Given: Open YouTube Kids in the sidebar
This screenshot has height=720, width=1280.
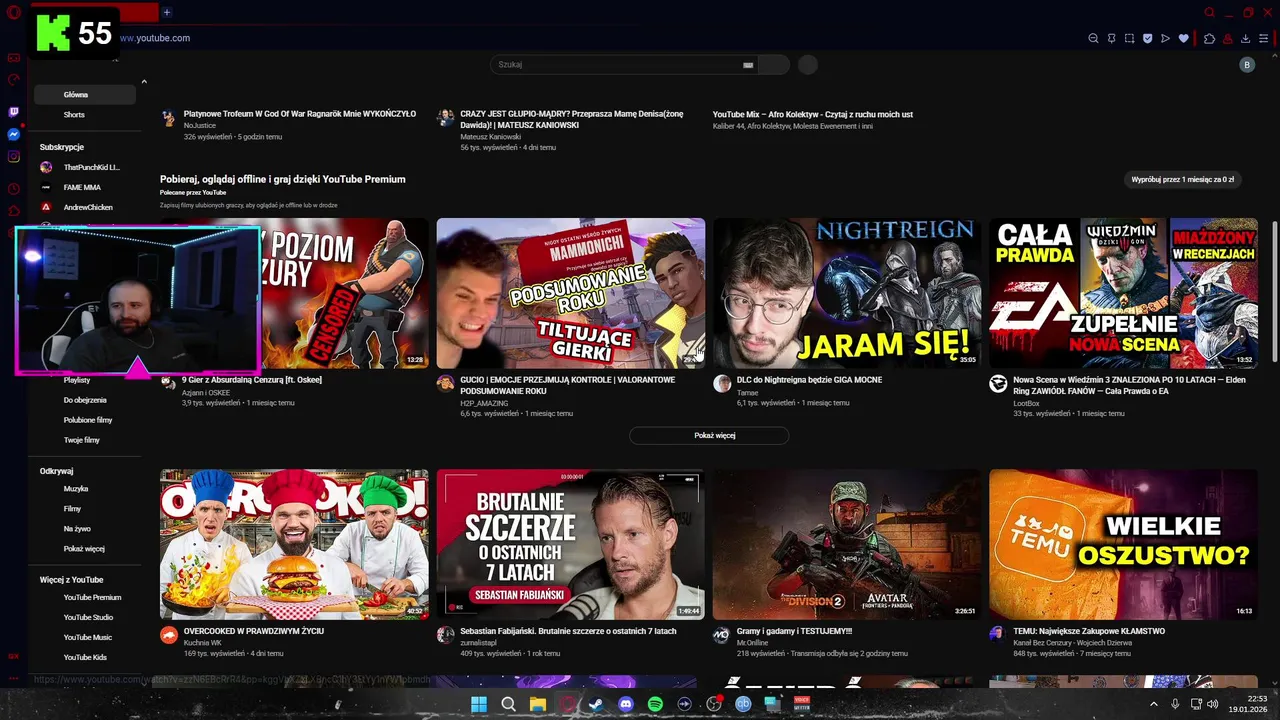Looking at the screenshot, I should click(x=85, y=658).
